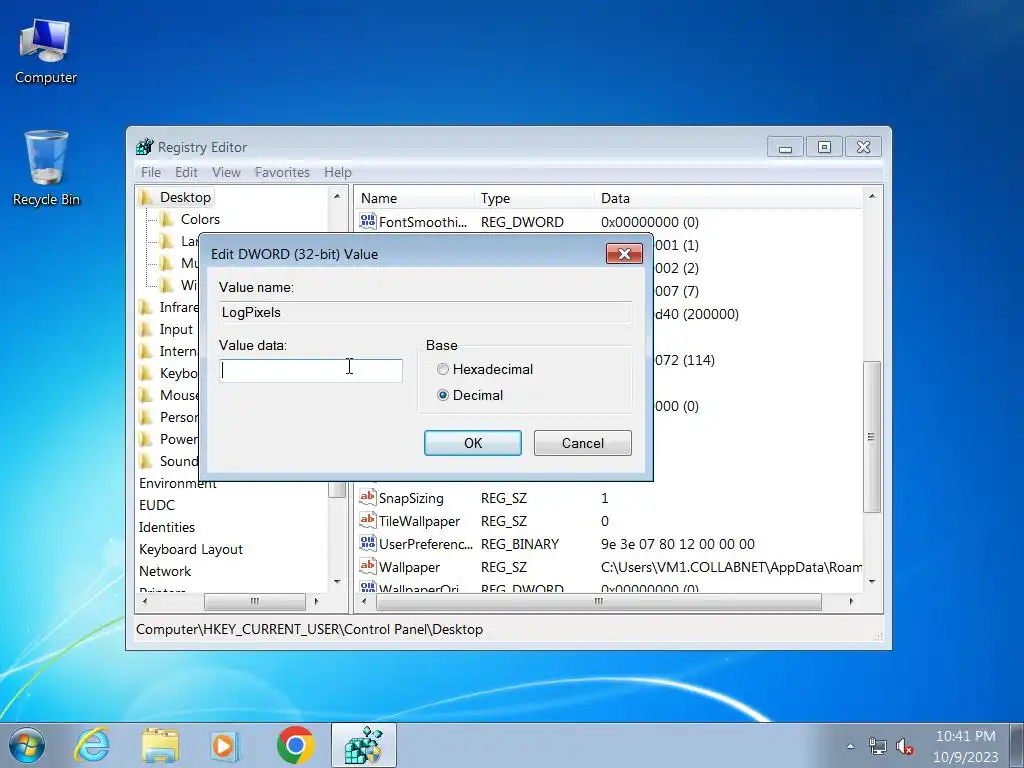
Task: Open the Recycle Bin desktop icon
Action: point(46,168)
